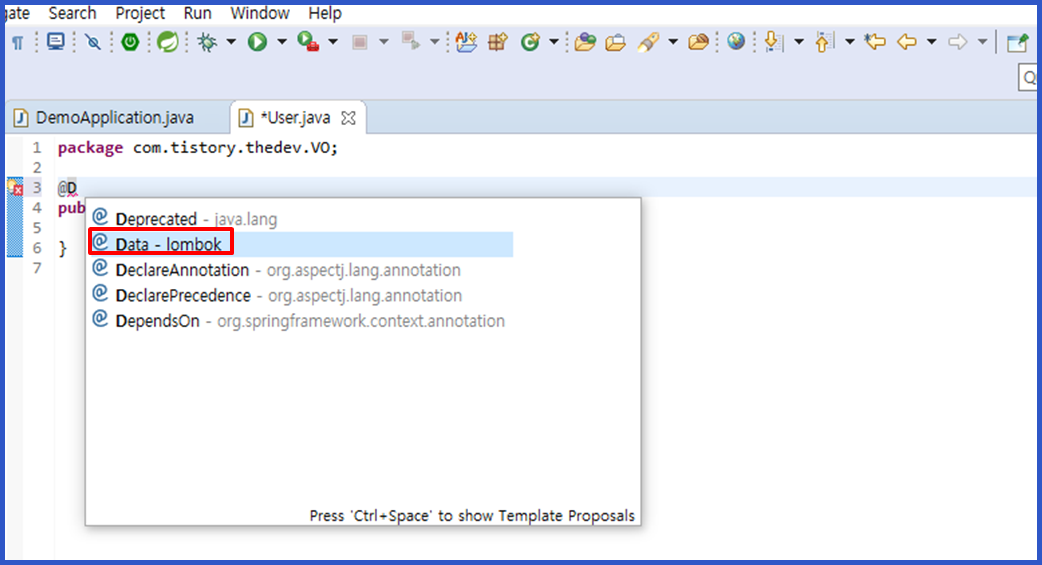Click line number 7 in gutter
This screenshot has height=565, width=1042.
click(x=37, y=268)
